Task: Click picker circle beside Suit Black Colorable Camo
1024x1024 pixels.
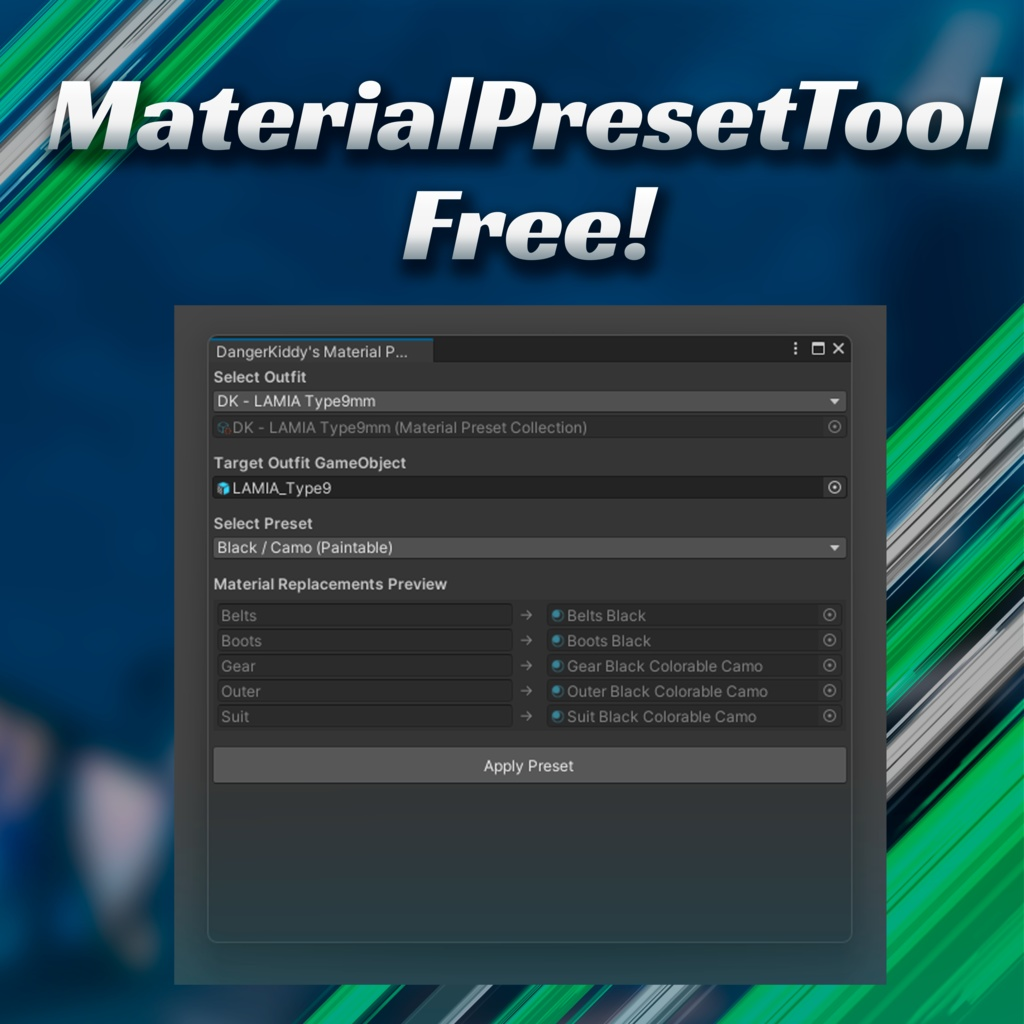Action: point(829,716)
